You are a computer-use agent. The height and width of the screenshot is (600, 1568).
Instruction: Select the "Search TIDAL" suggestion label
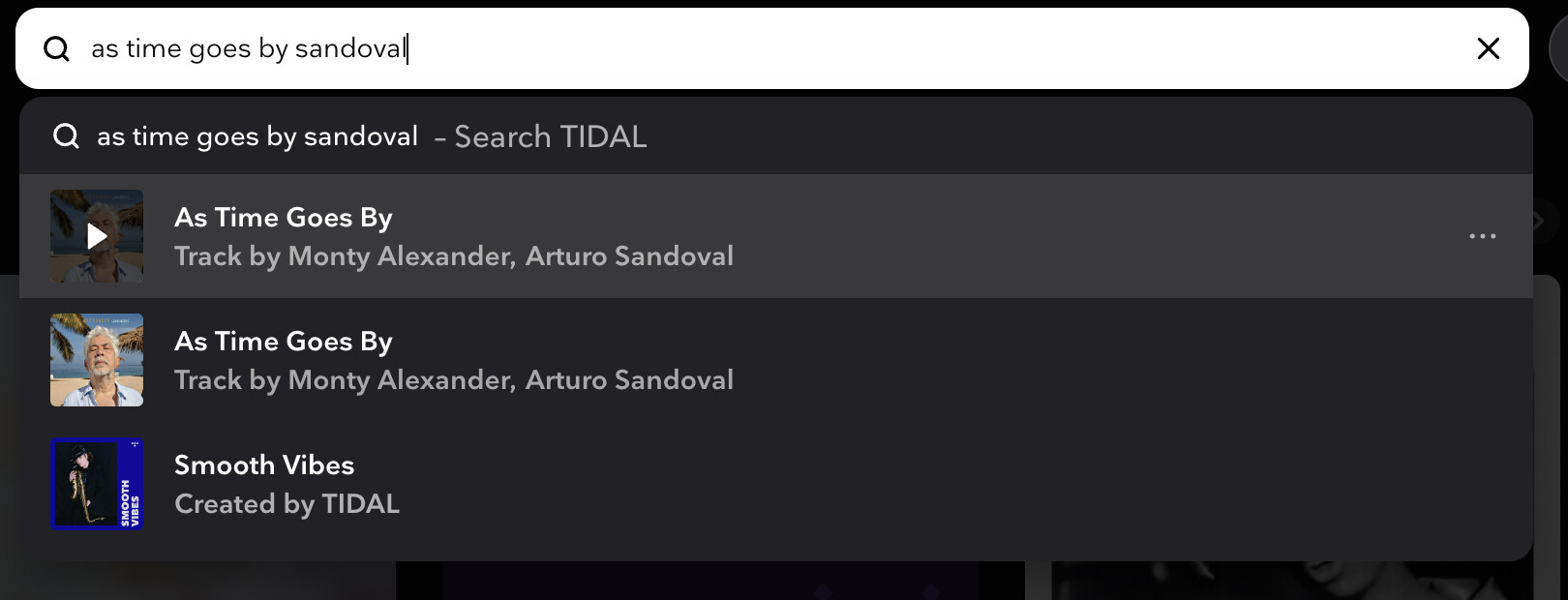pyautogui.click(x=550, y=137)
